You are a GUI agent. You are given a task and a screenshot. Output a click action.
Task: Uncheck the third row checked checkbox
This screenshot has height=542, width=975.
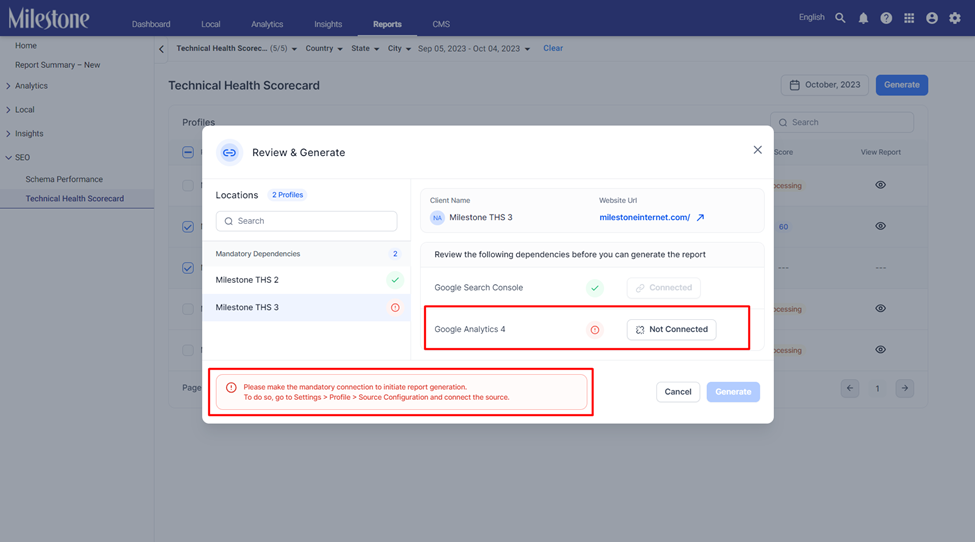[x=188, y=268]
